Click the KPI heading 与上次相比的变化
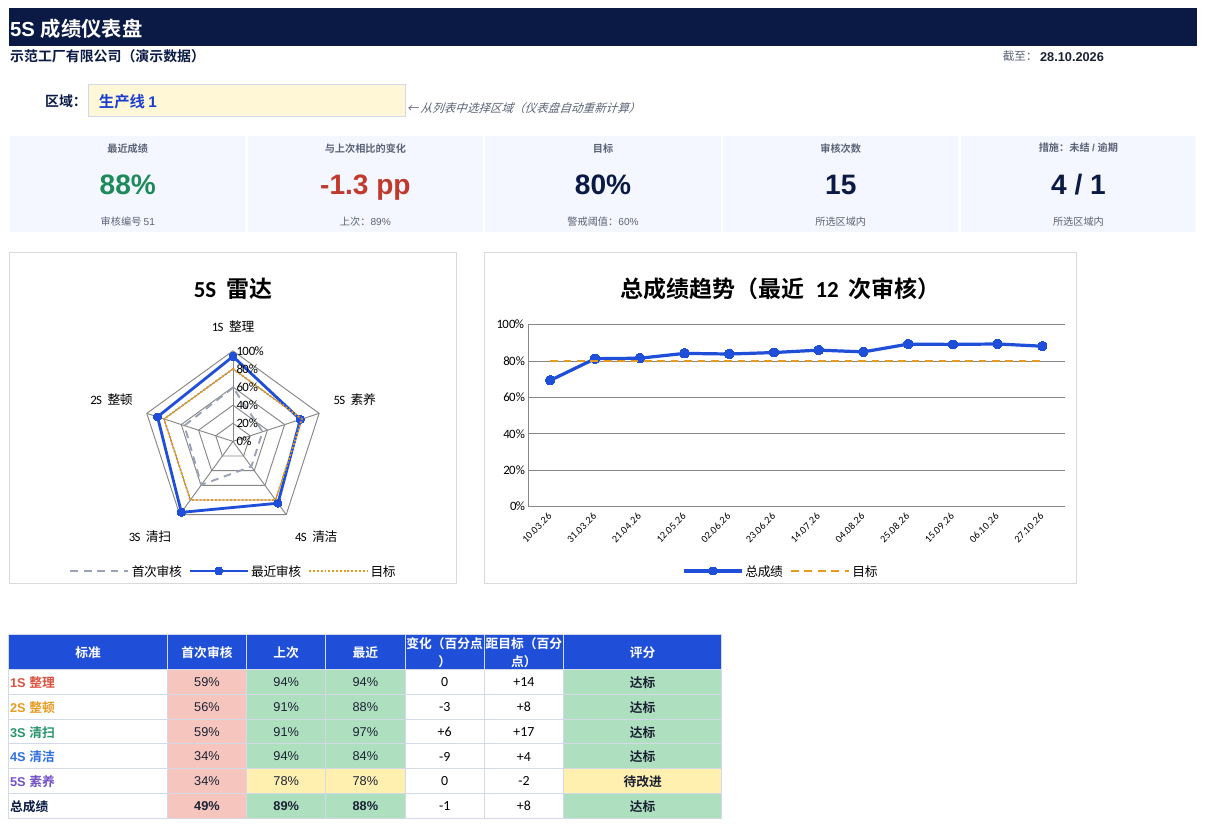 point(365,148)
